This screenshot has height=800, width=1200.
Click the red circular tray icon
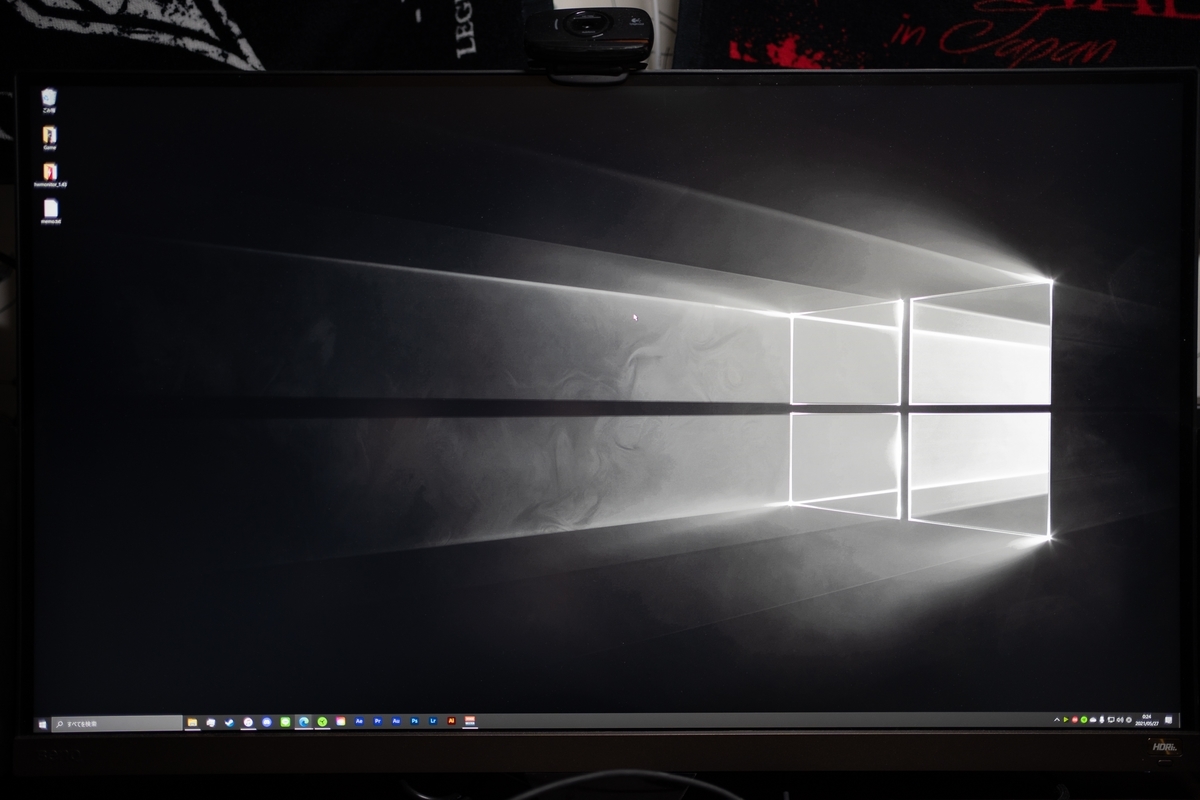click(x=1074, y=720)
